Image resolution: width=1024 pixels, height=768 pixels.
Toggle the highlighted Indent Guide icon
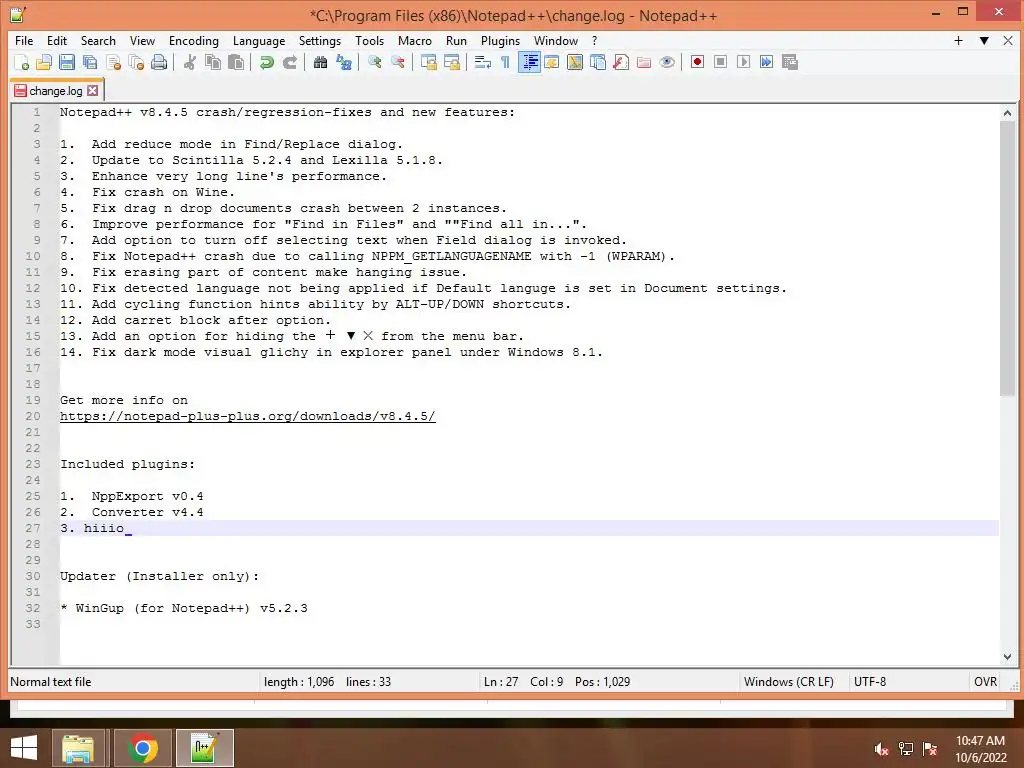click(529, 62)
